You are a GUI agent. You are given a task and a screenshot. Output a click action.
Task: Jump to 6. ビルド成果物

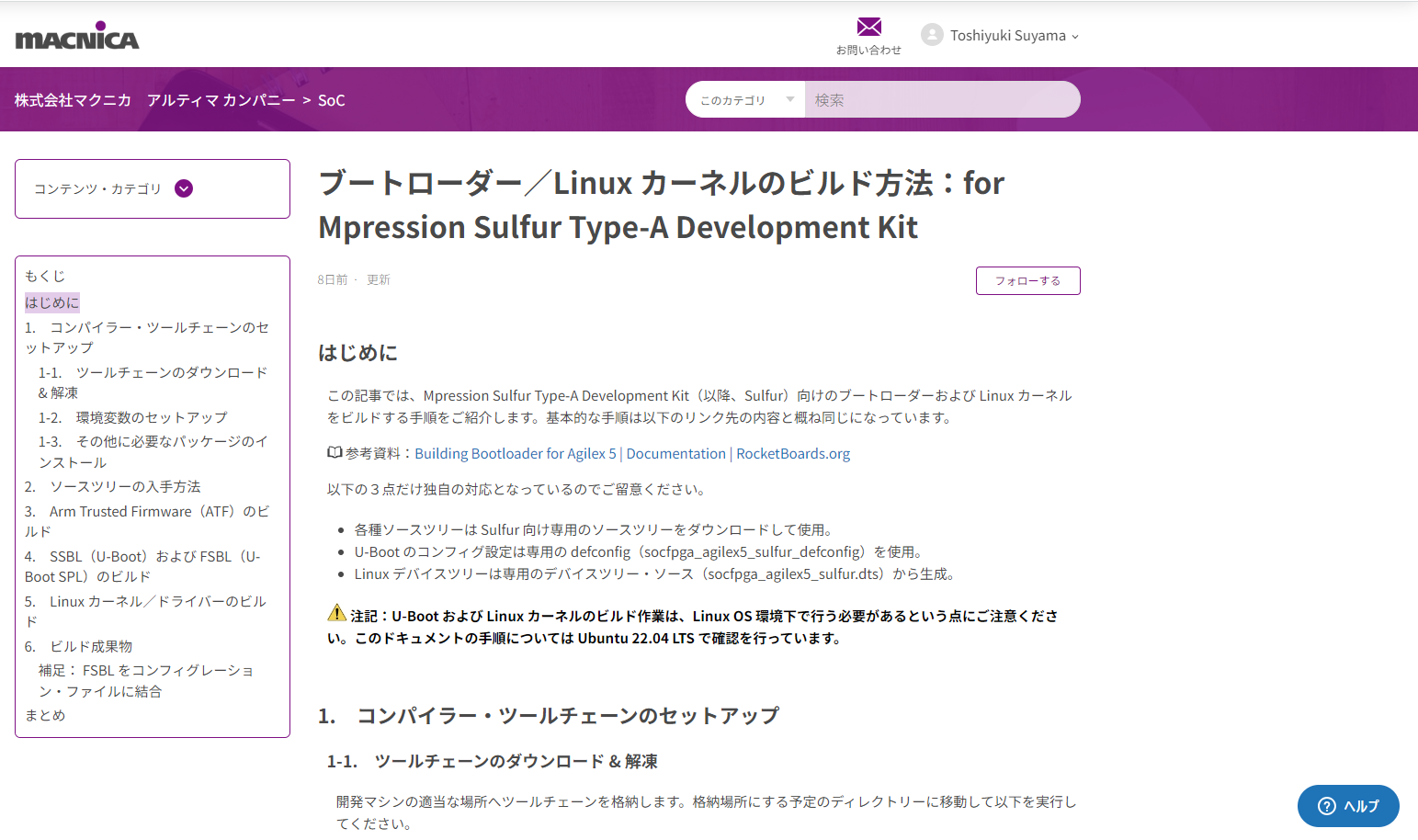79,646
